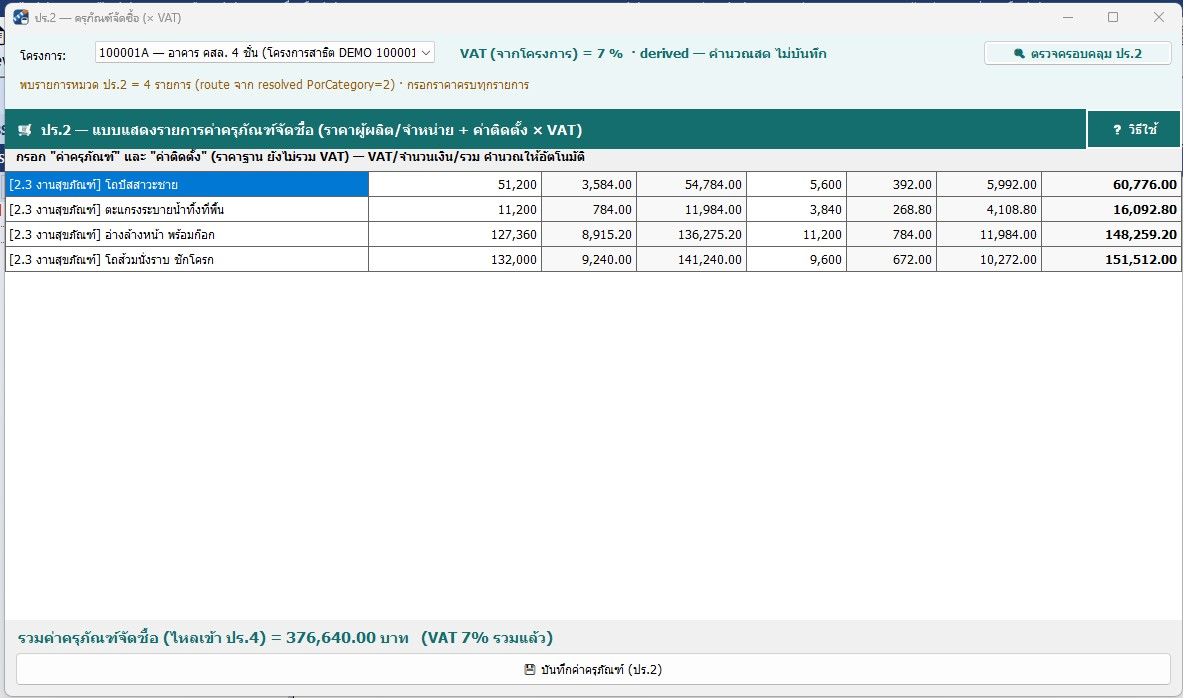1183x698 pixels.
Task: Click total cell 148,259.20
Action: (x=1111, y=234)
